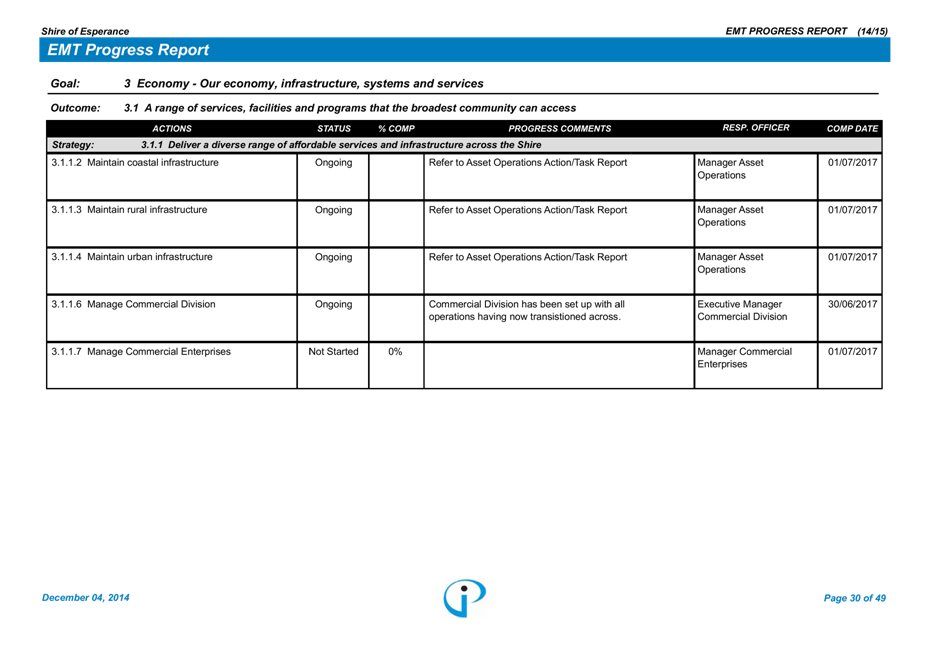Click the 30/06/2017 completion date
The image size is (928, 657).
tap(852, 304)
